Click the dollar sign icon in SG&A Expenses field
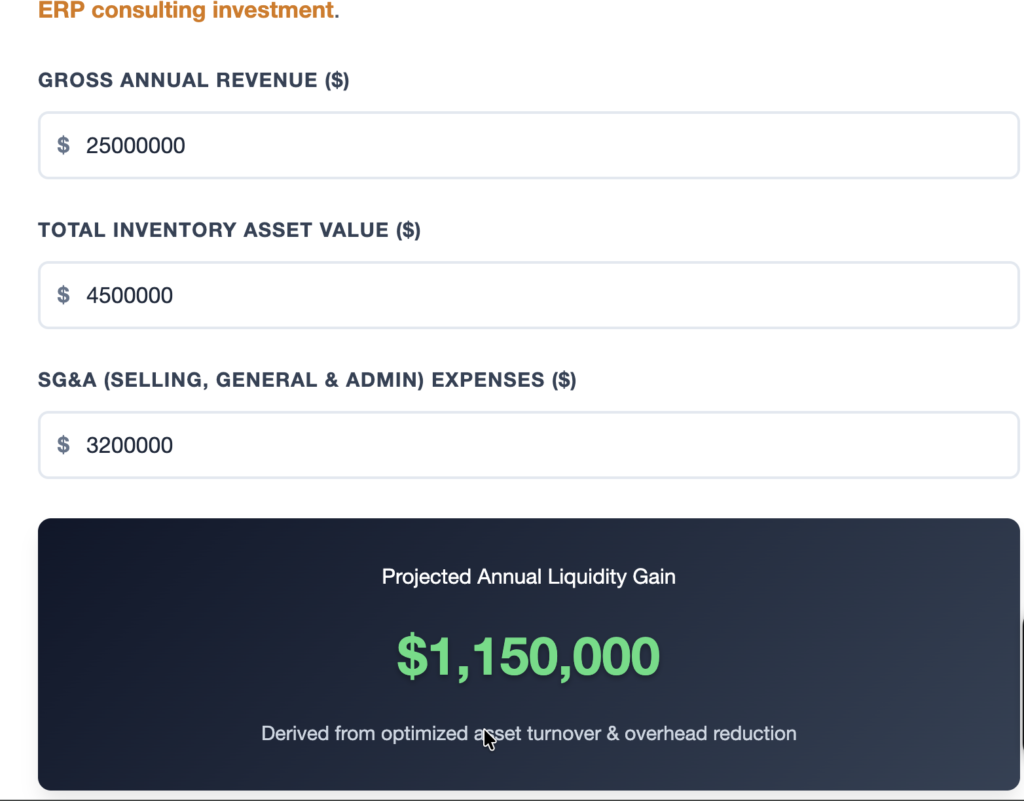The image size is (1024, 801). pos(63,445)
